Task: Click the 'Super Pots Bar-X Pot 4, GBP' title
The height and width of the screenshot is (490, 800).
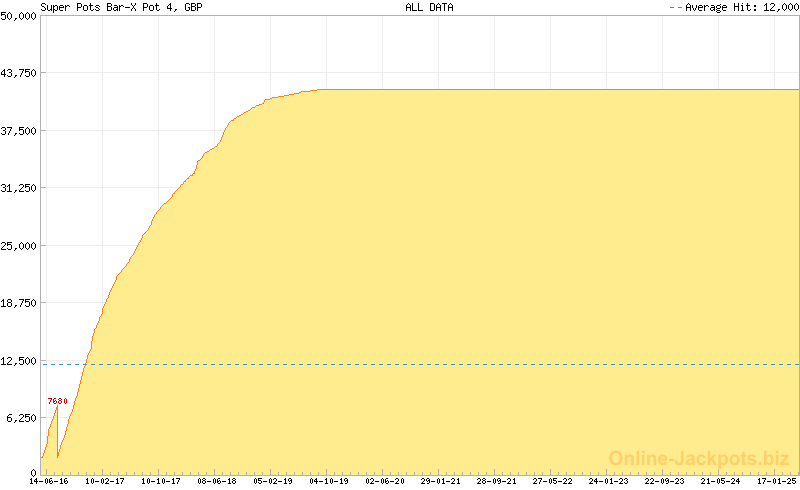Action: coord(121,7)
